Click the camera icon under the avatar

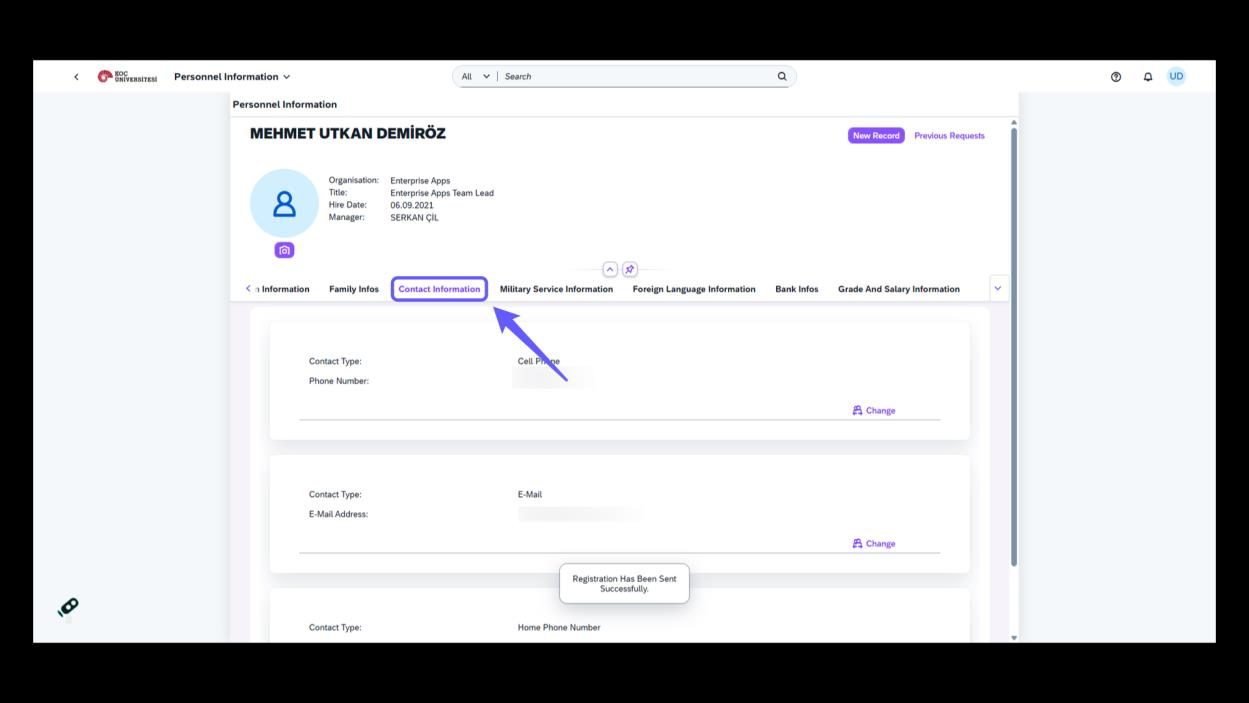click(284, 250)
